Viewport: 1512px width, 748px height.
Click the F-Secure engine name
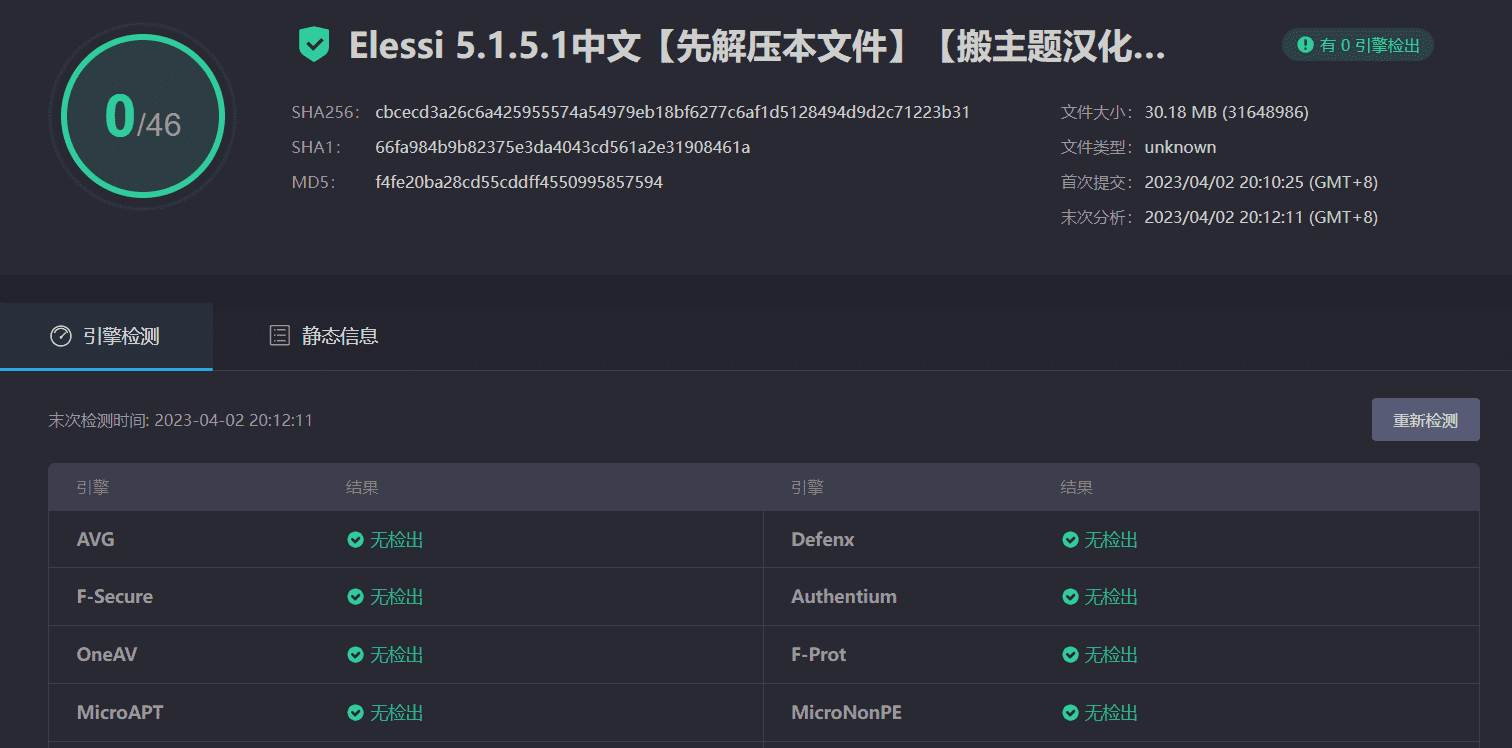(x=115, y=597)
